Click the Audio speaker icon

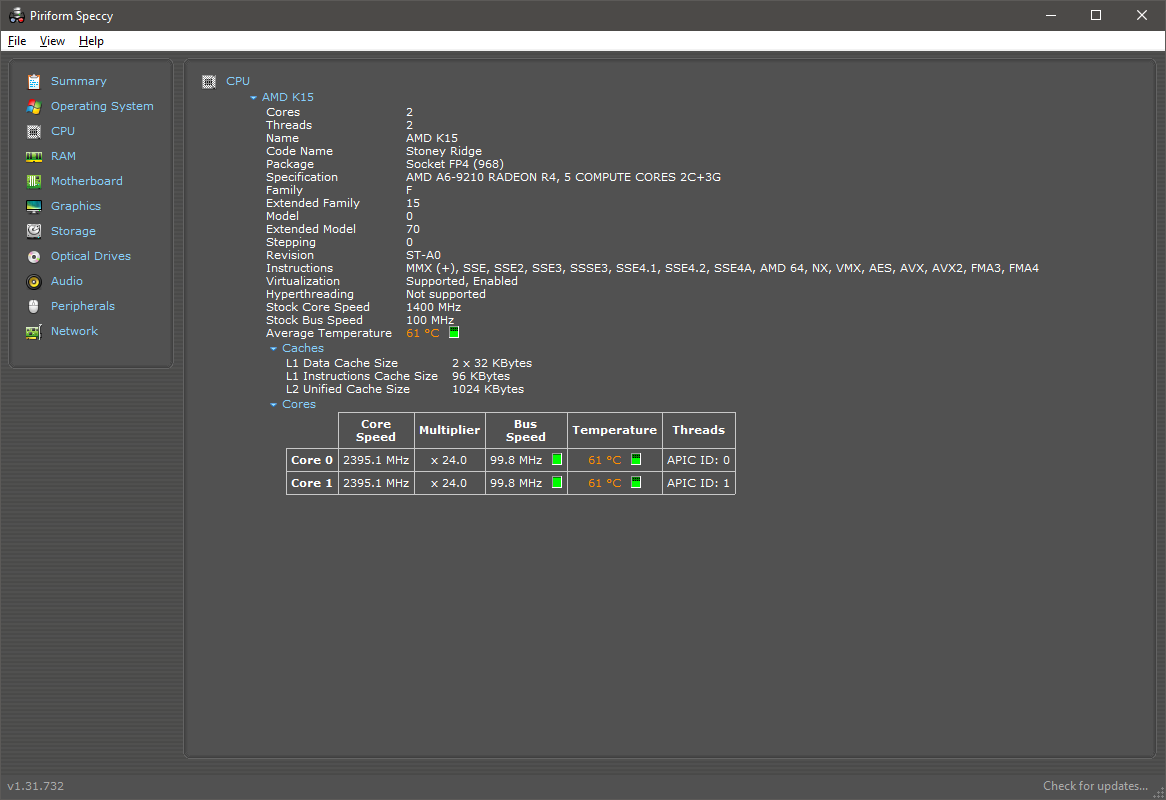pyautogui.click(x=33, y=282)
